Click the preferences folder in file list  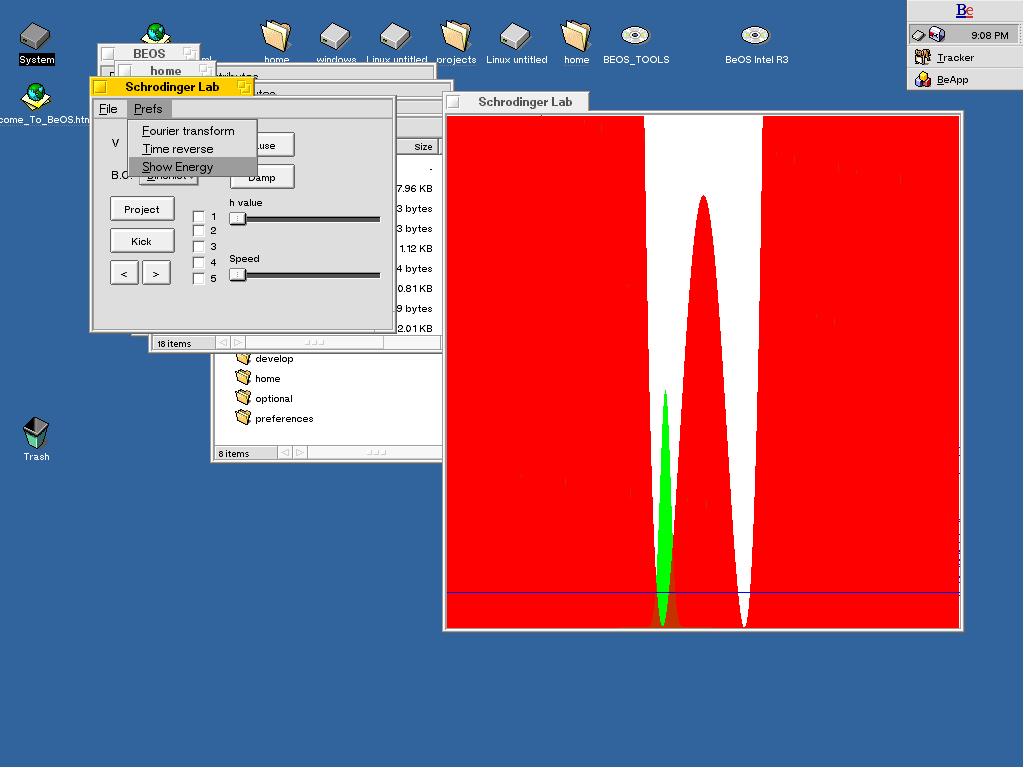tap(274, 419)
